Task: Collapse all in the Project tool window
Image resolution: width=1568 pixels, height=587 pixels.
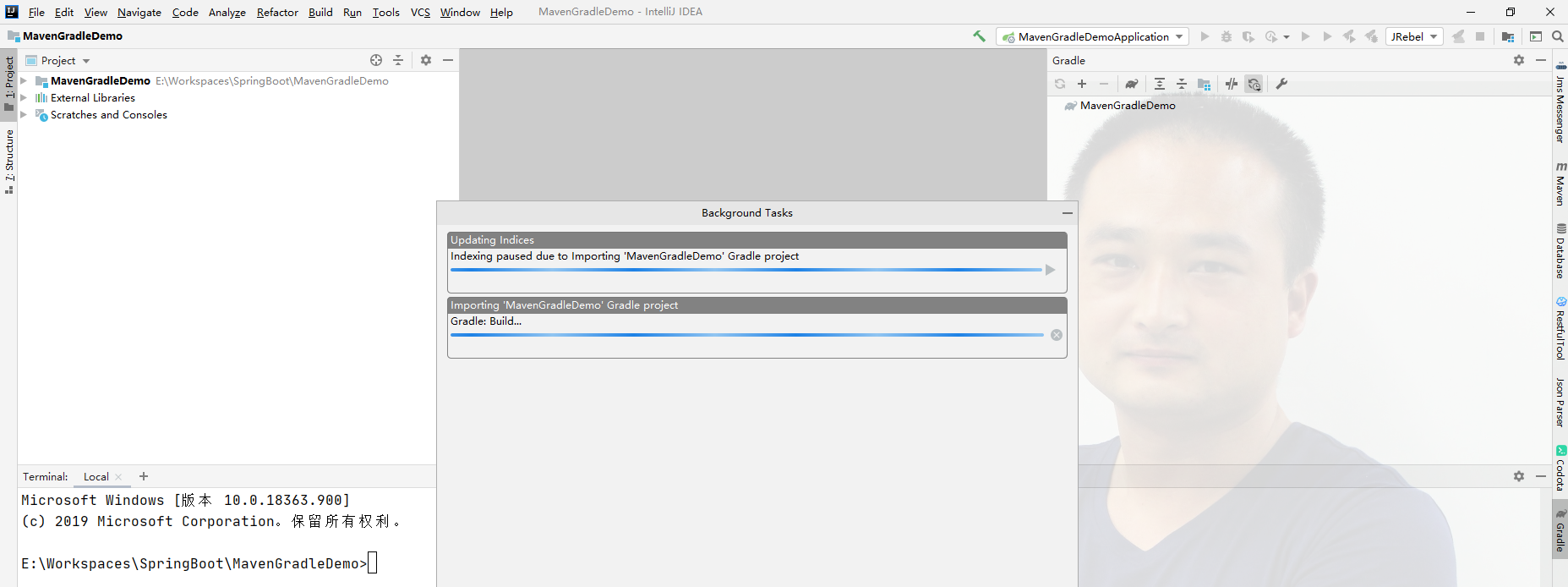Action: pos(398,60)
